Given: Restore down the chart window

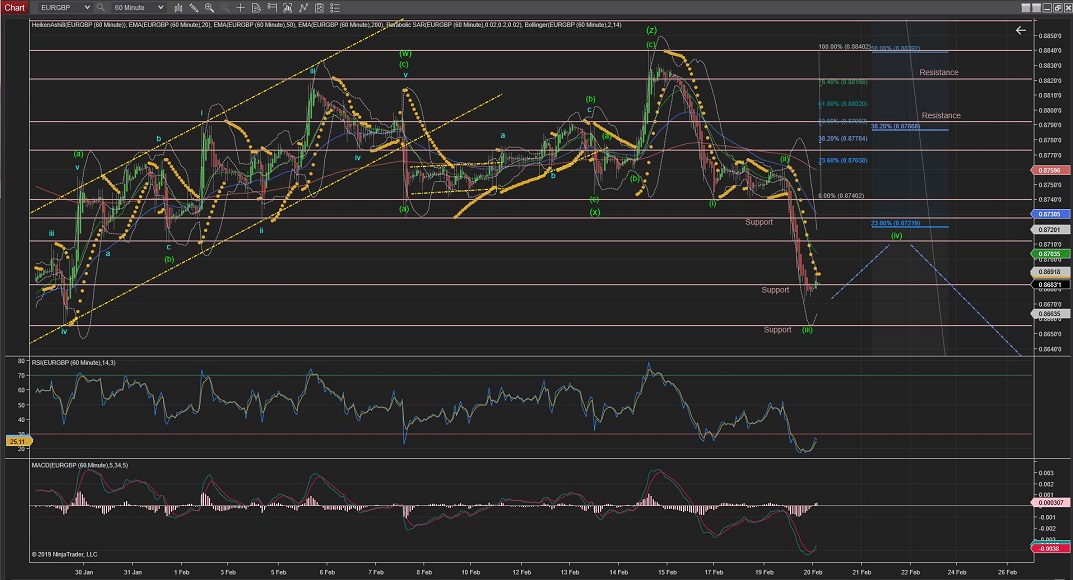Looking at the screenshot, I should coord(1057,8).
